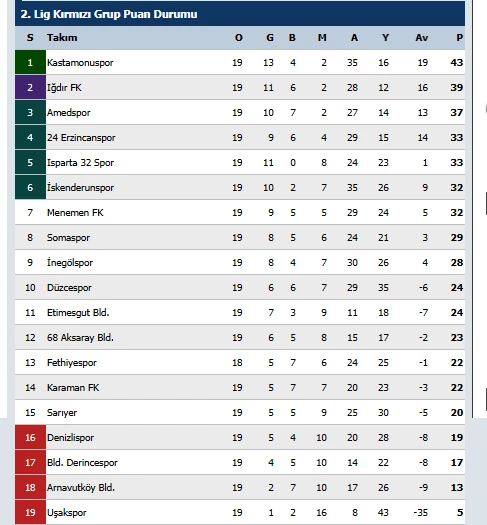This screenshot has width=487, height=525.
Task: Click the green rank 1 position badge
Action: click(30, 62)
